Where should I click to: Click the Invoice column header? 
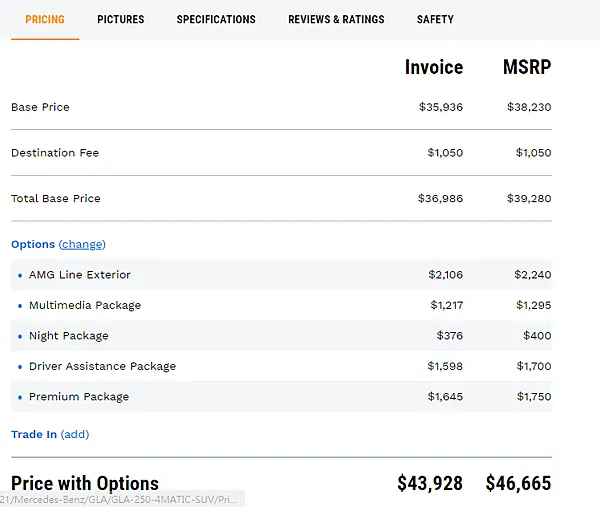click(434, 67)
